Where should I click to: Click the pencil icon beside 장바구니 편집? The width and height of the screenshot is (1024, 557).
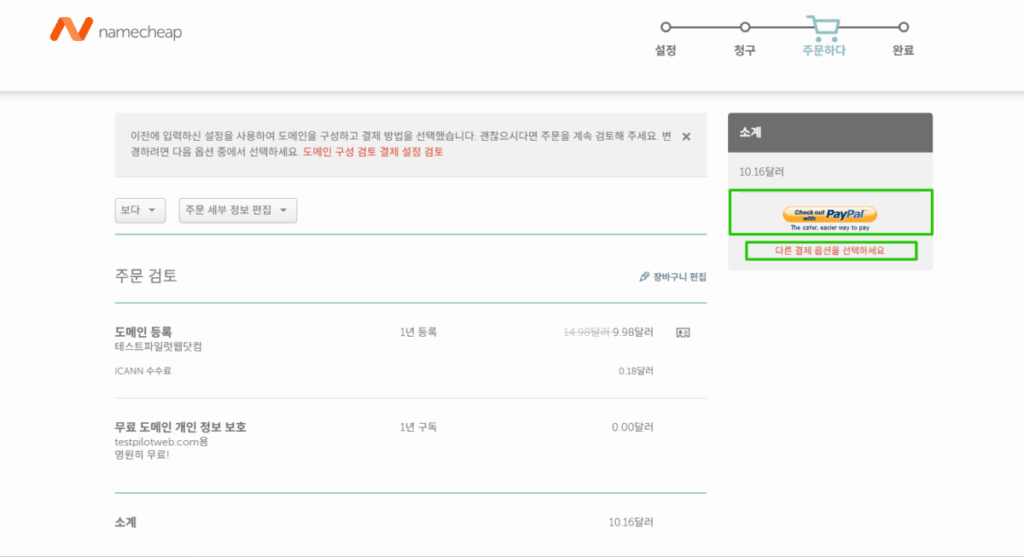click(644, 277)
